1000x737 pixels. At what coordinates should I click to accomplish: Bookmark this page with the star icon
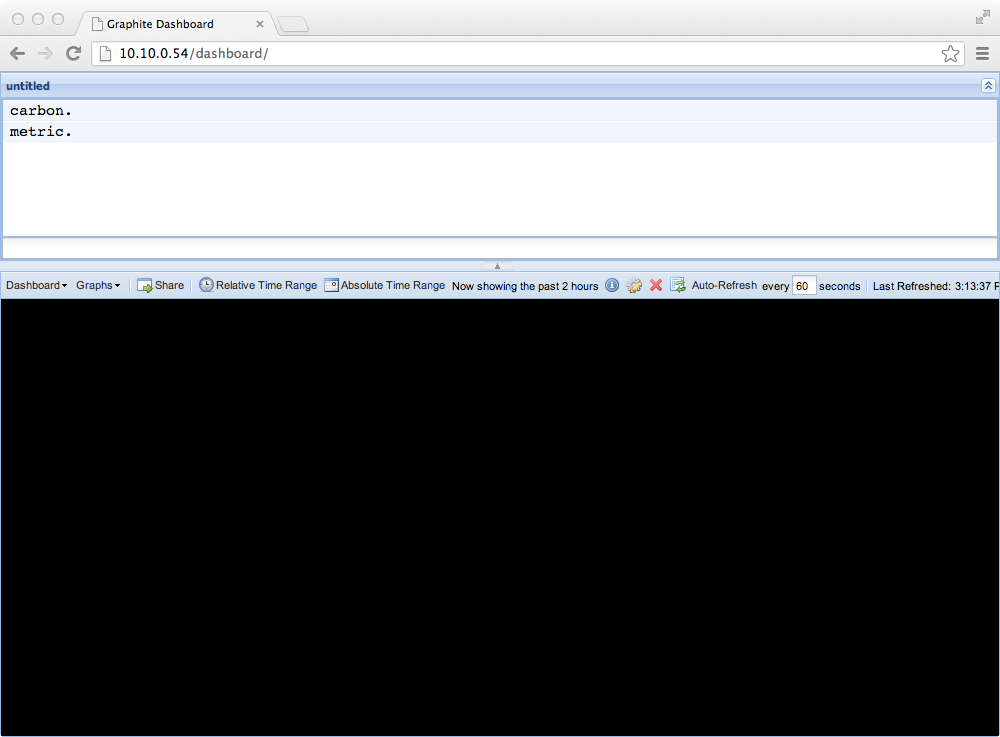click(x=950, y=54)
